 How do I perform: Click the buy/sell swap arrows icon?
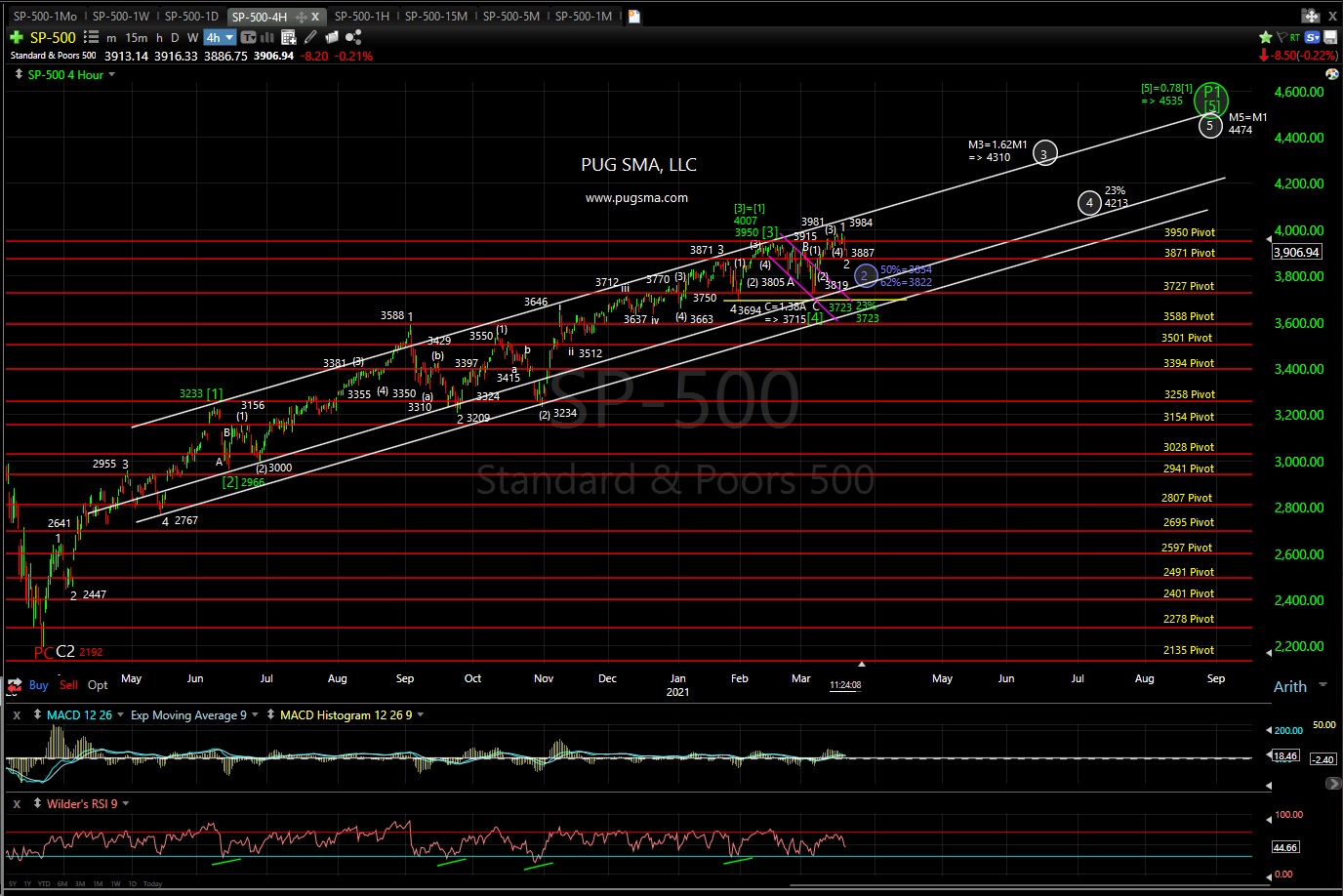15,684
